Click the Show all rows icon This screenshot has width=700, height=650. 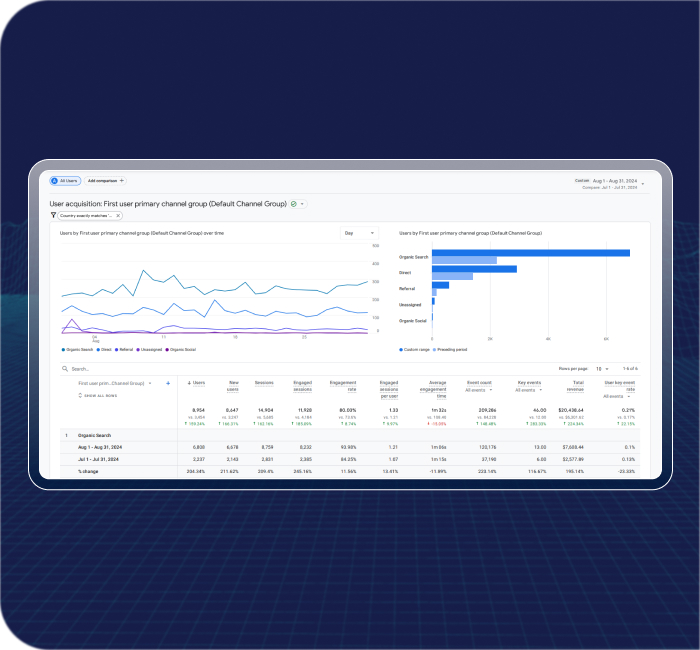pos(80,396)
